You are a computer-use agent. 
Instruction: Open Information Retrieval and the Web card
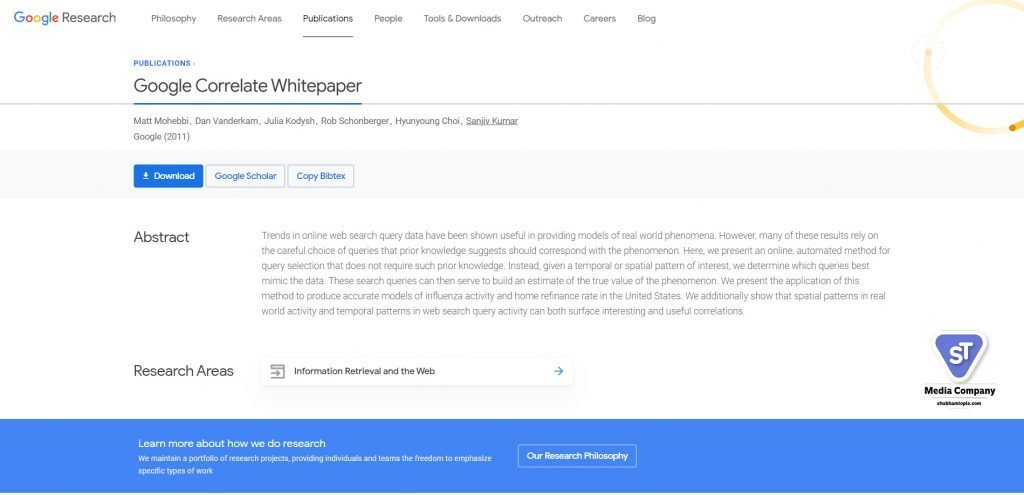pos(417,371)
